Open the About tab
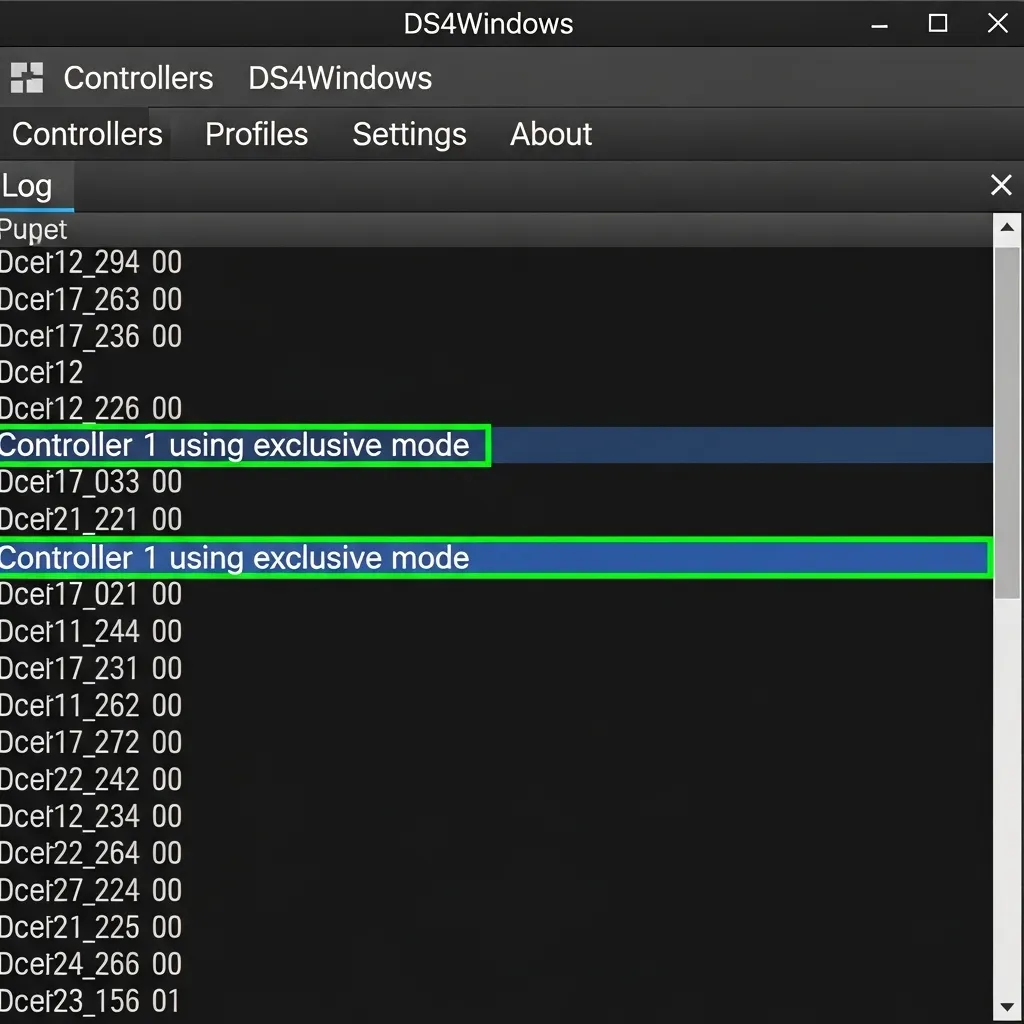 [x=550, y=134]
